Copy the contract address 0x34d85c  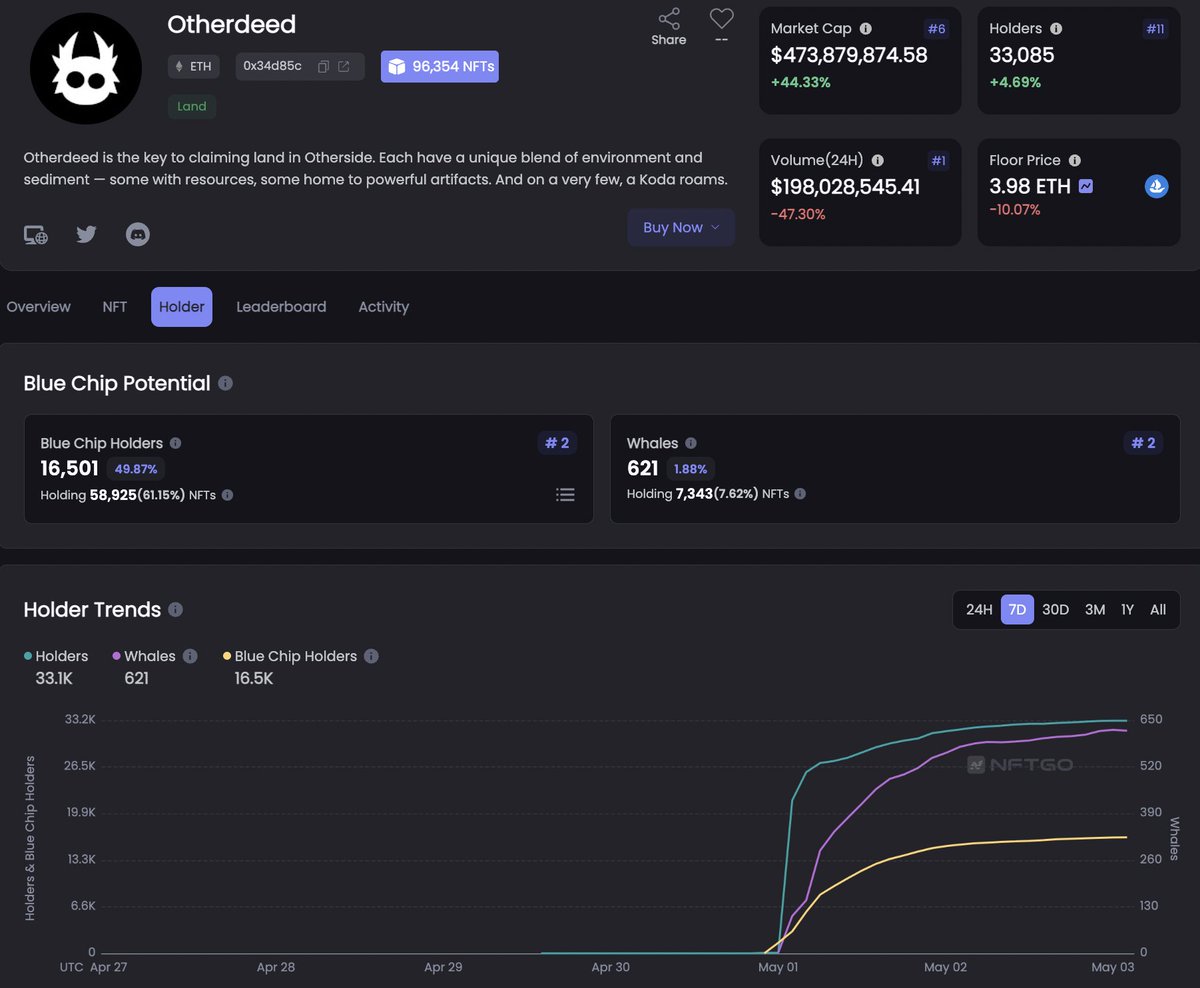point(323,67)
